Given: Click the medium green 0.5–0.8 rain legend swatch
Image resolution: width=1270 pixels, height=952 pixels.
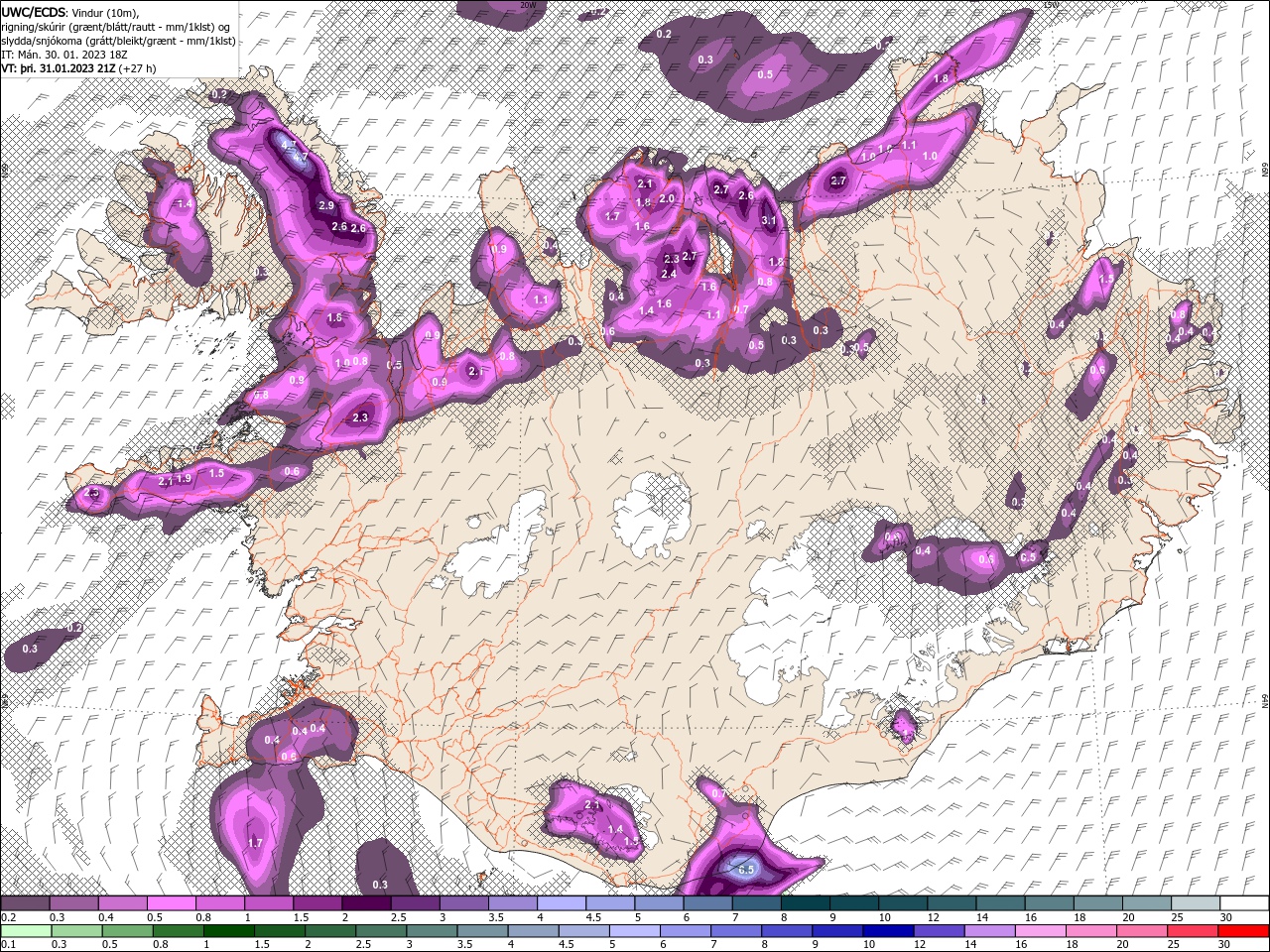Looking at the screenshot, I should coord(127,931).
